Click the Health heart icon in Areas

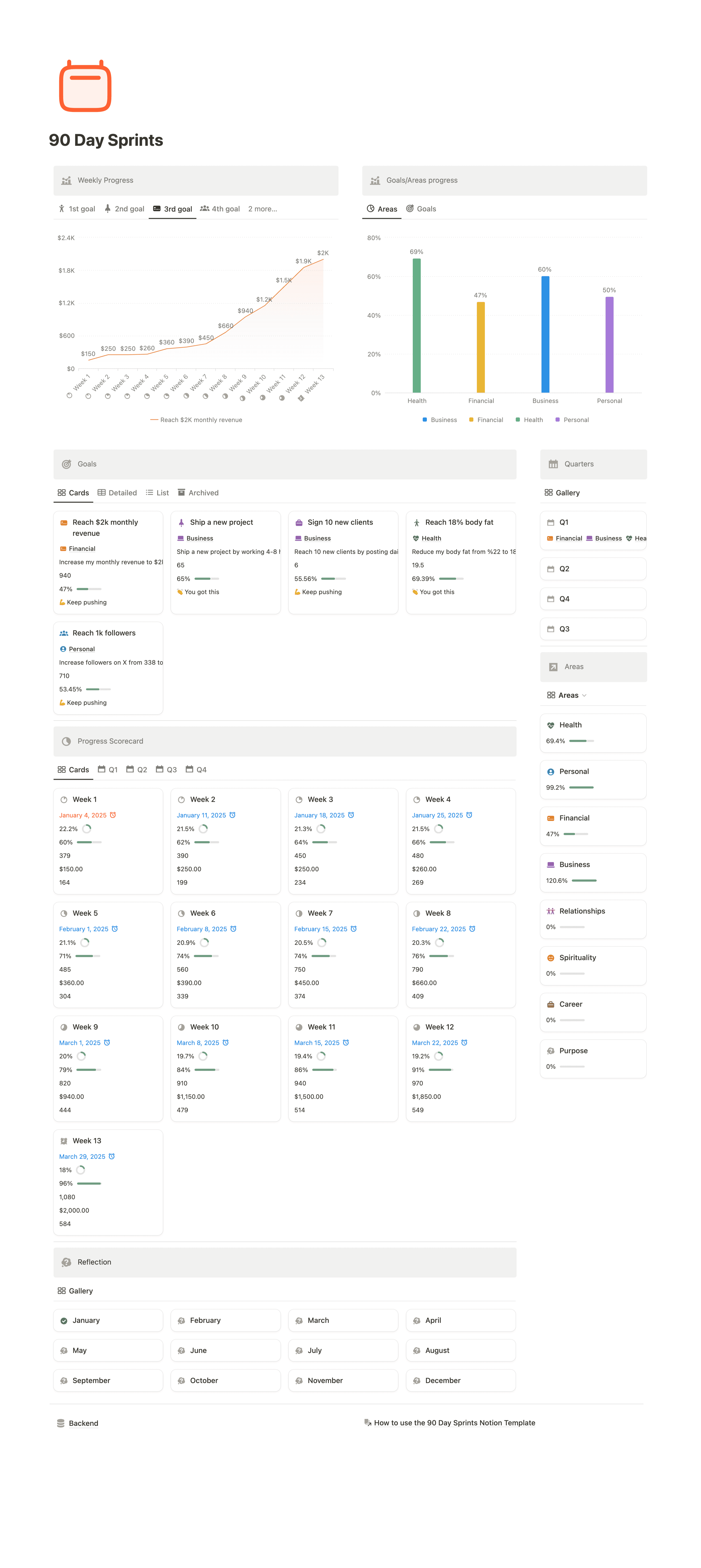tap(550, 725)
